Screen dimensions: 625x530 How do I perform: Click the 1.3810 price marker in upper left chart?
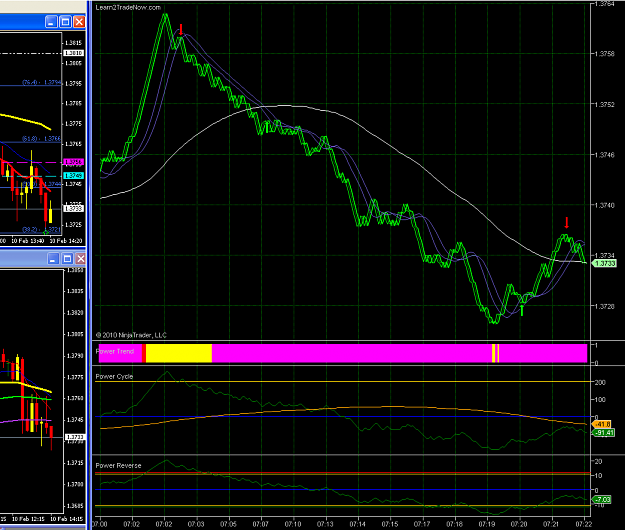tap(73, 53)
